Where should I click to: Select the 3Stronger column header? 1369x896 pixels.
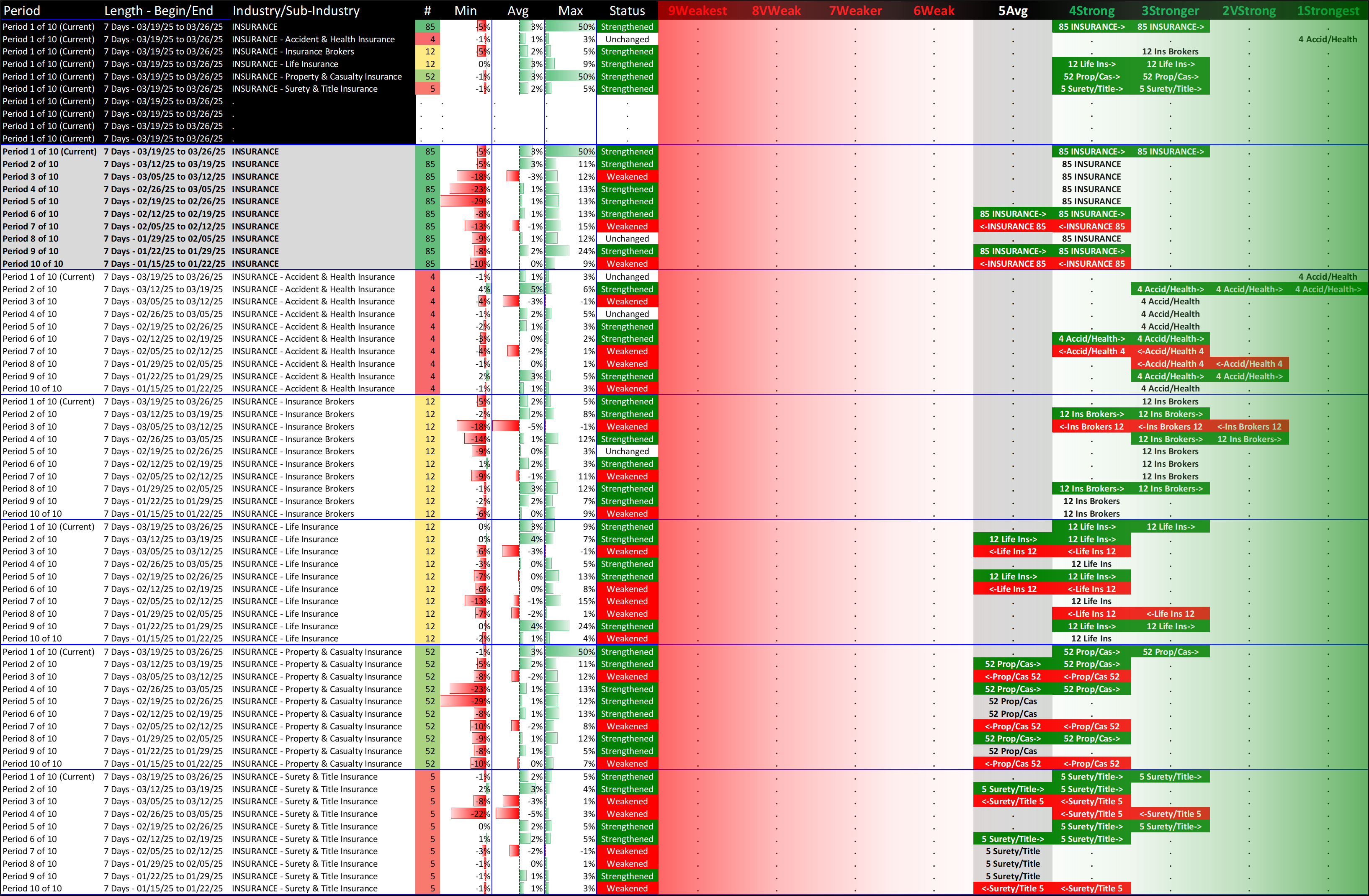click(x=1170, y=10)
